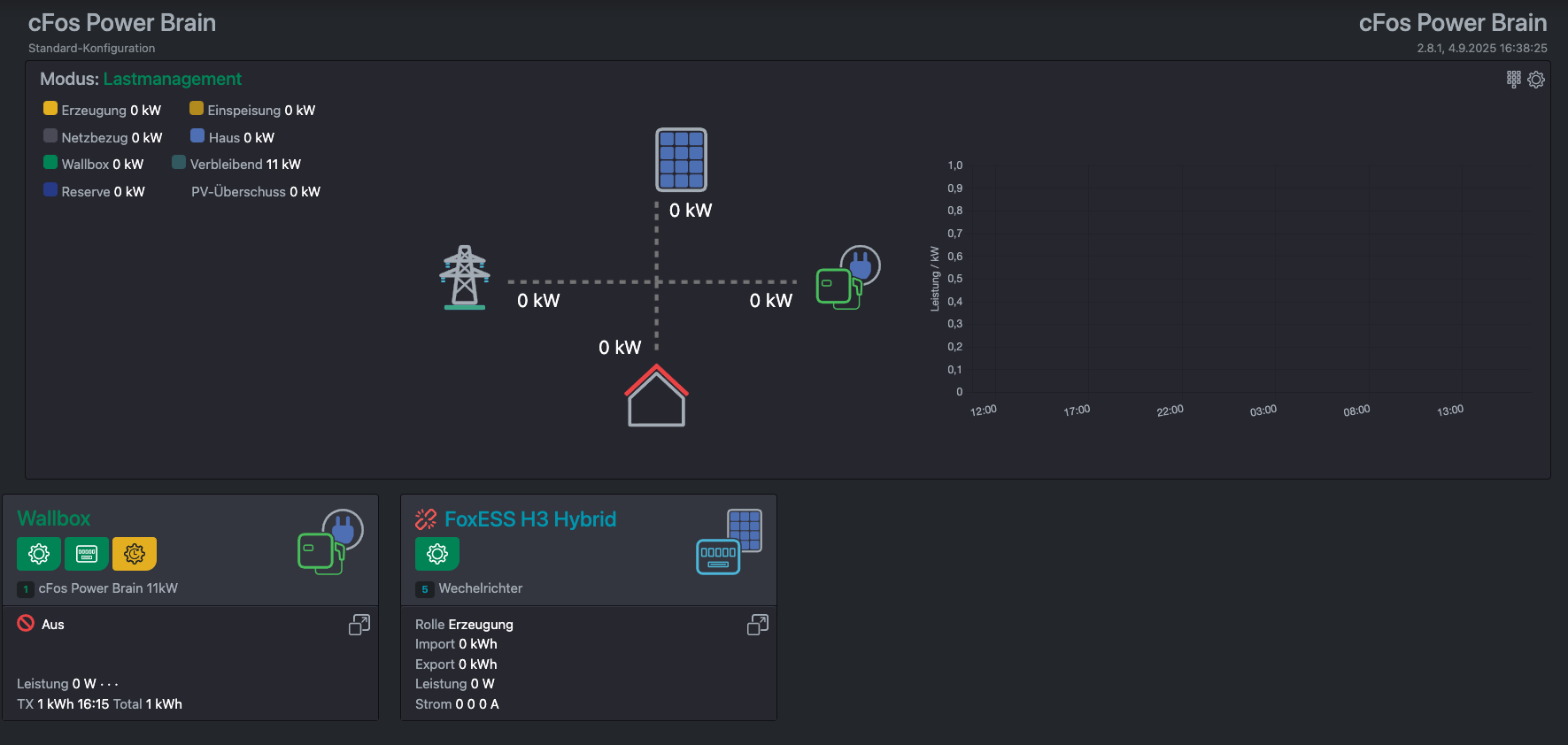This screenshot has height=745, width=1568.
Task: Click the solar panel 0 kW reading
Action: pyautogui.click(x=691, y=211)
